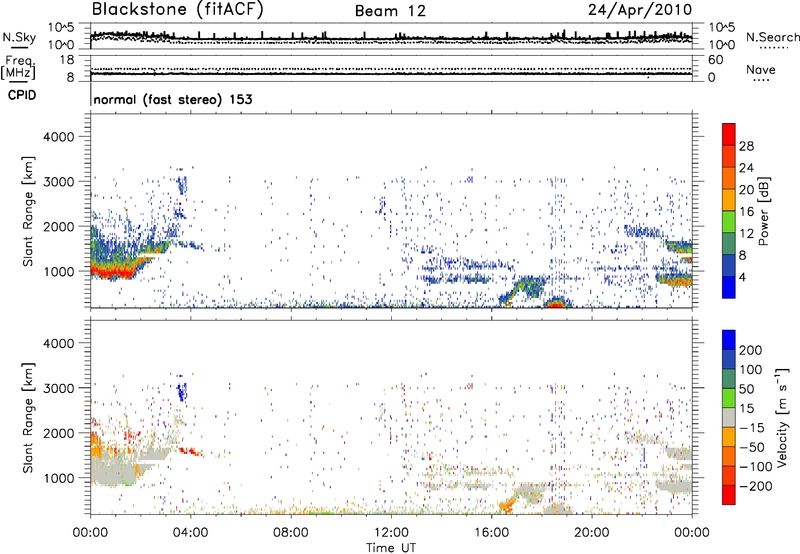Image resolution: width=800 pixels, height=554 pixels.
Task: Pick the bright blue top segment of velocity colorbar
Action: (729, 340)
